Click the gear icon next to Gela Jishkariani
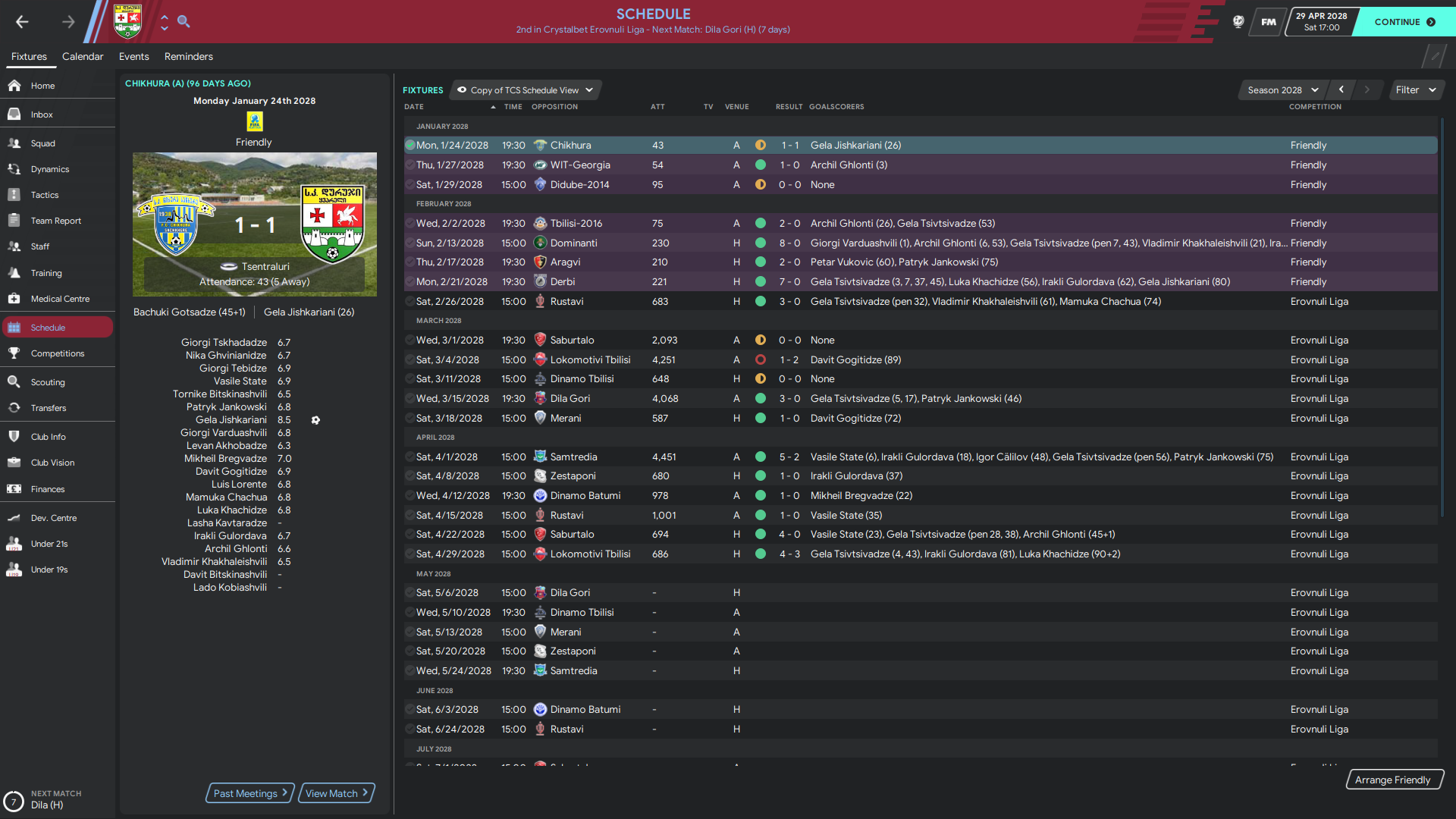 tap(316, 419)
